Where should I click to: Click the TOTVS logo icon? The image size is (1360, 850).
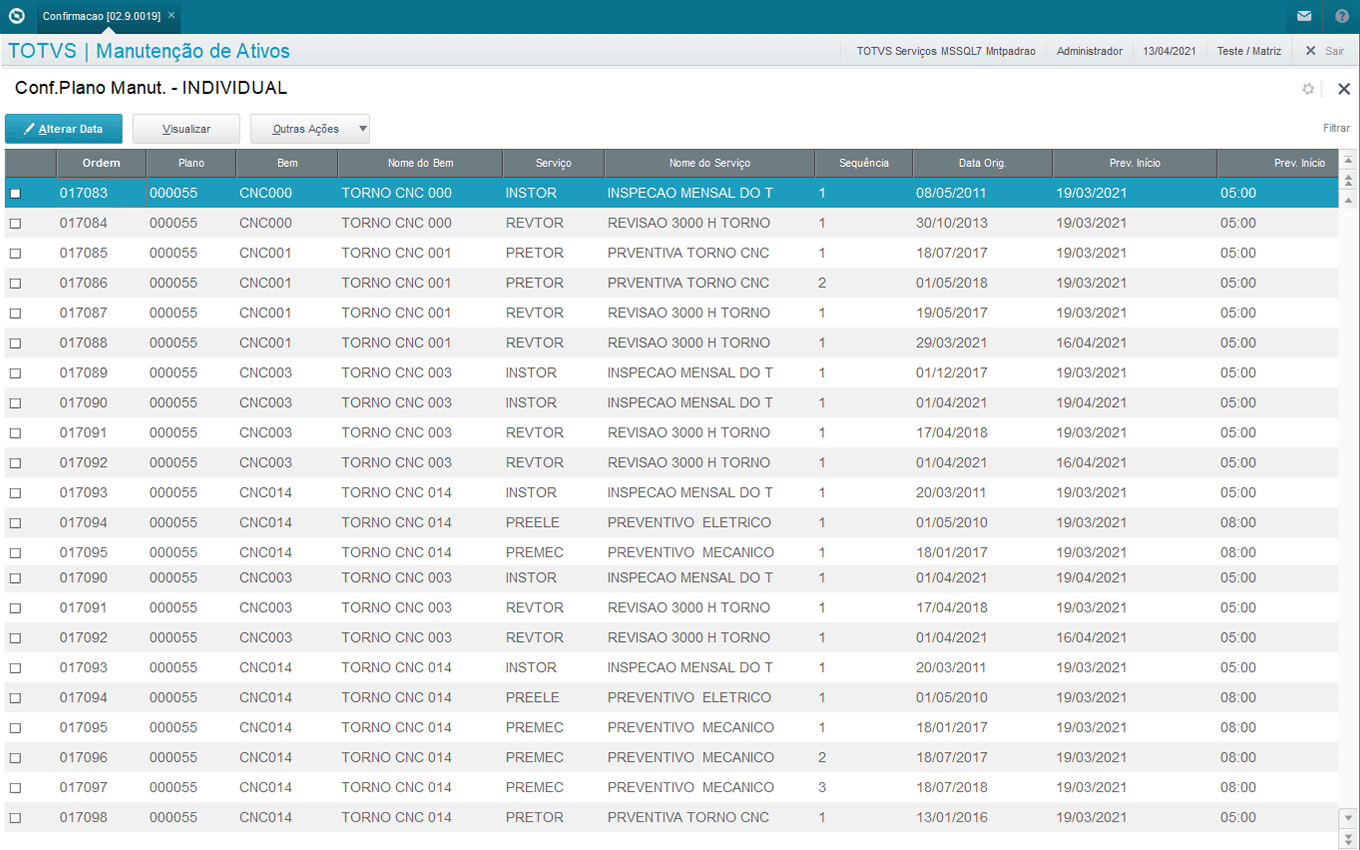pyautogui.click(x=16, y=16)
